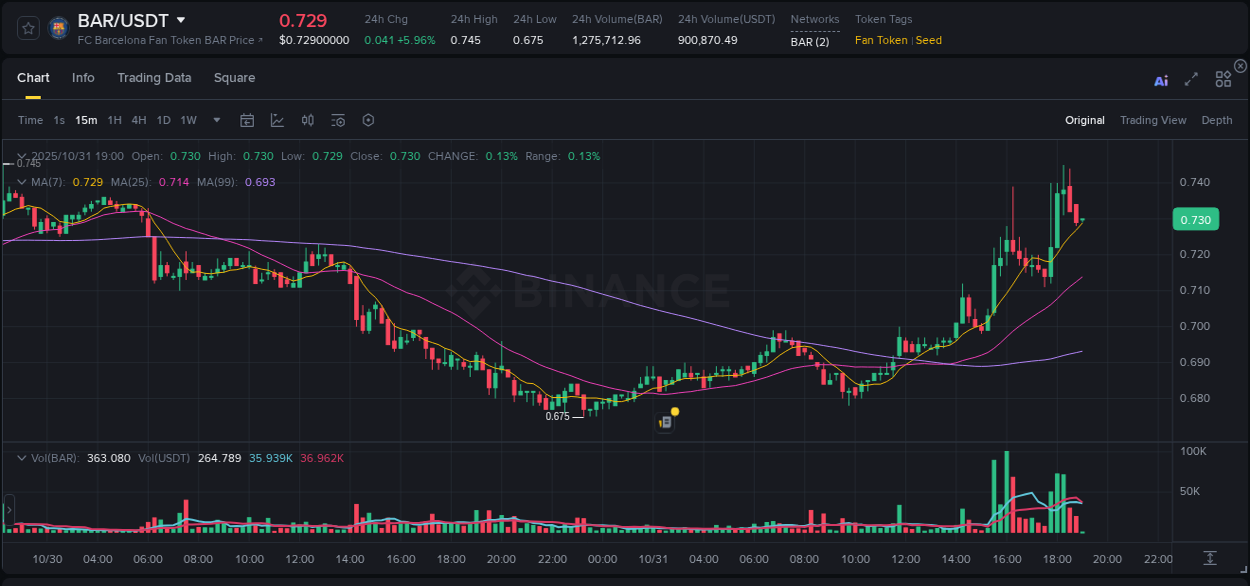Image resolution: width=1250 pixels, height=586 pixels.
Task: Open the Trading View chart mode
Action: pos(1153,120)
